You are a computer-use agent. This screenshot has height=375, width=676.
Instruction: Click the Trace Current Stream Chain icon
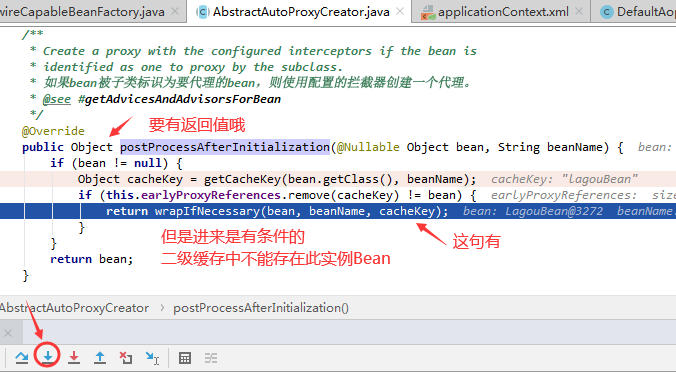pyautogui.click(x=211, y=358)
